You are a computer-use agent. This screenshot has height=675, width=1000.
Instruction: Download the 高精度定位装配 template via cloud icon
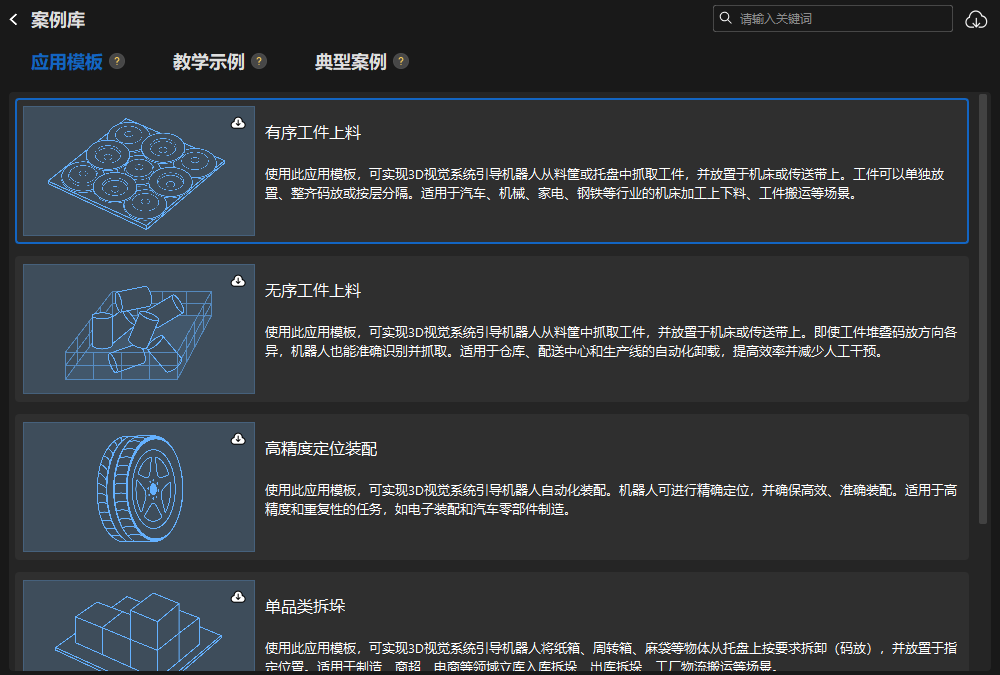click(x=238, y=439)
